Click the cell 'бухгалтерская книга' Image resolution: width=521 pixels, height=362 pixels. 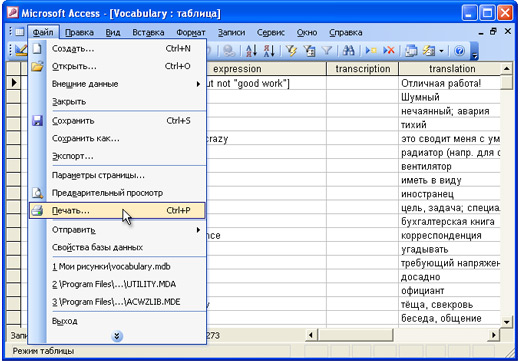click(449, 221)
